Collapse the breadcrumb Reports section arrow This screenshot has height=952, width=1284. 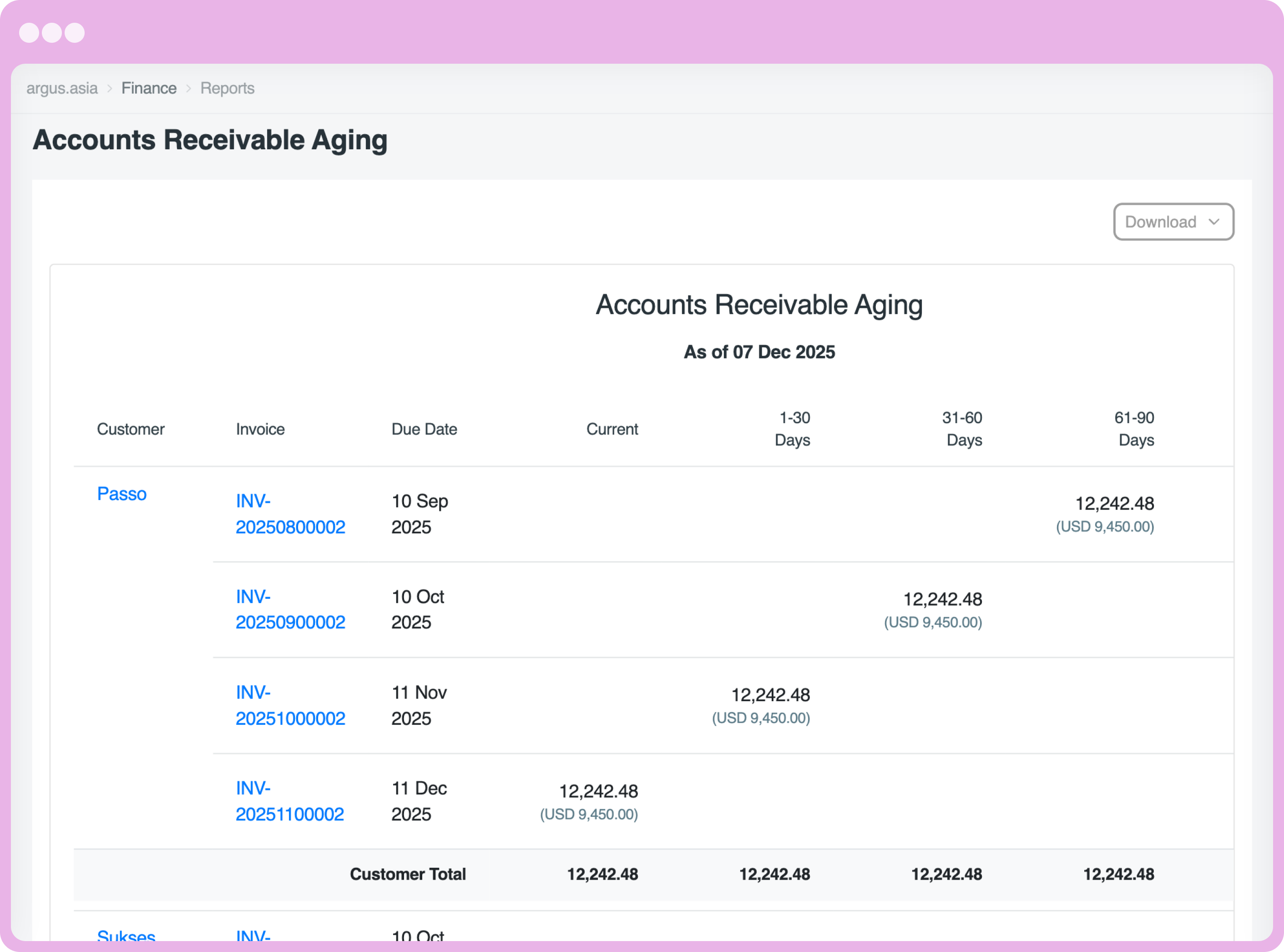pos(188,88)
